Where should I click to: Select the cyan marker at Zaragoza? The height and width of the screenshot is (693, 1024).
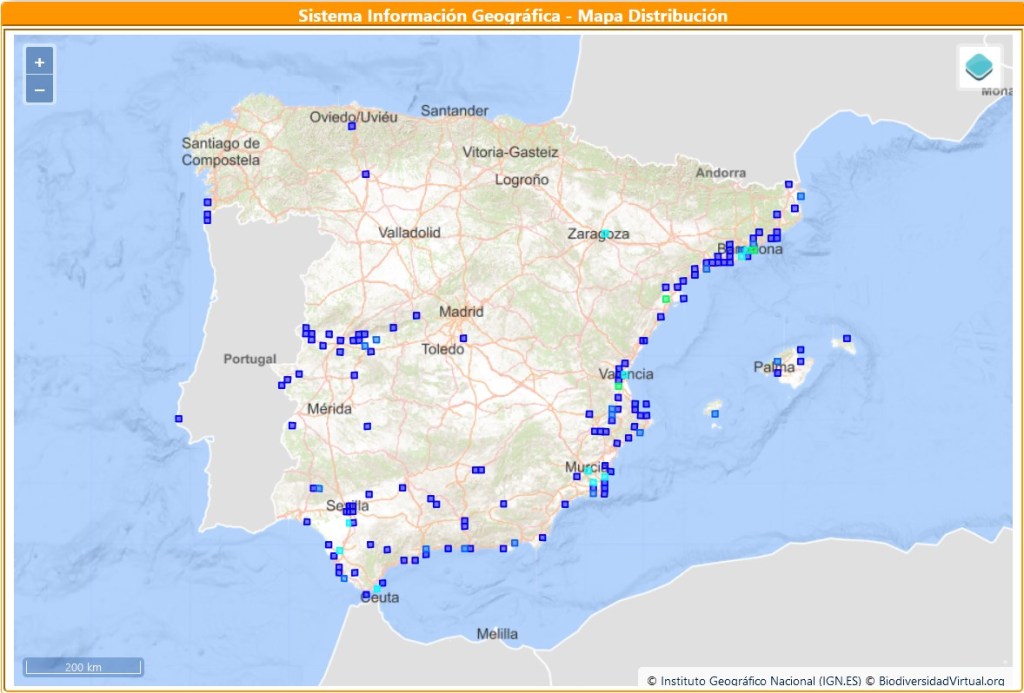click(605, 234)
